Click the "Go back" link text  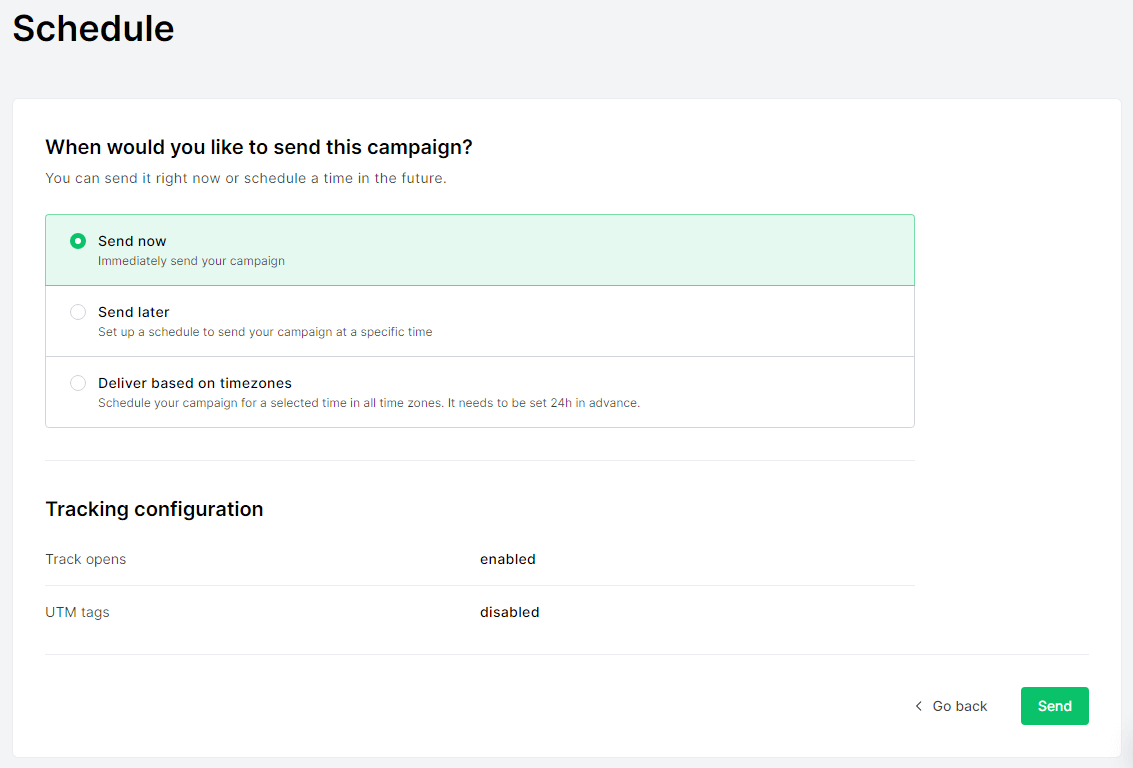click(959, 706)
